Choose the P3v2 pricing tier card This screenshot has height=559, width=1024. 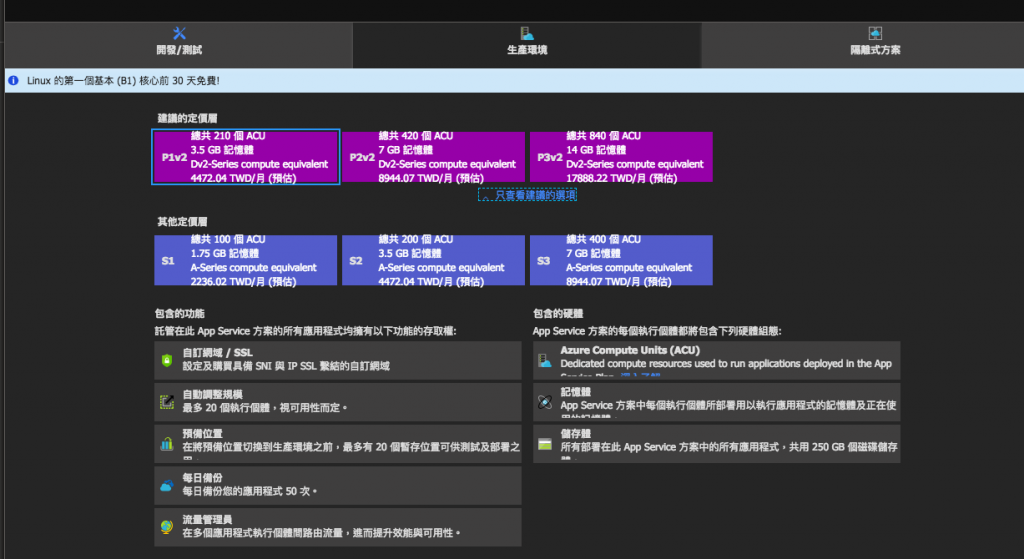click(621, 157)
